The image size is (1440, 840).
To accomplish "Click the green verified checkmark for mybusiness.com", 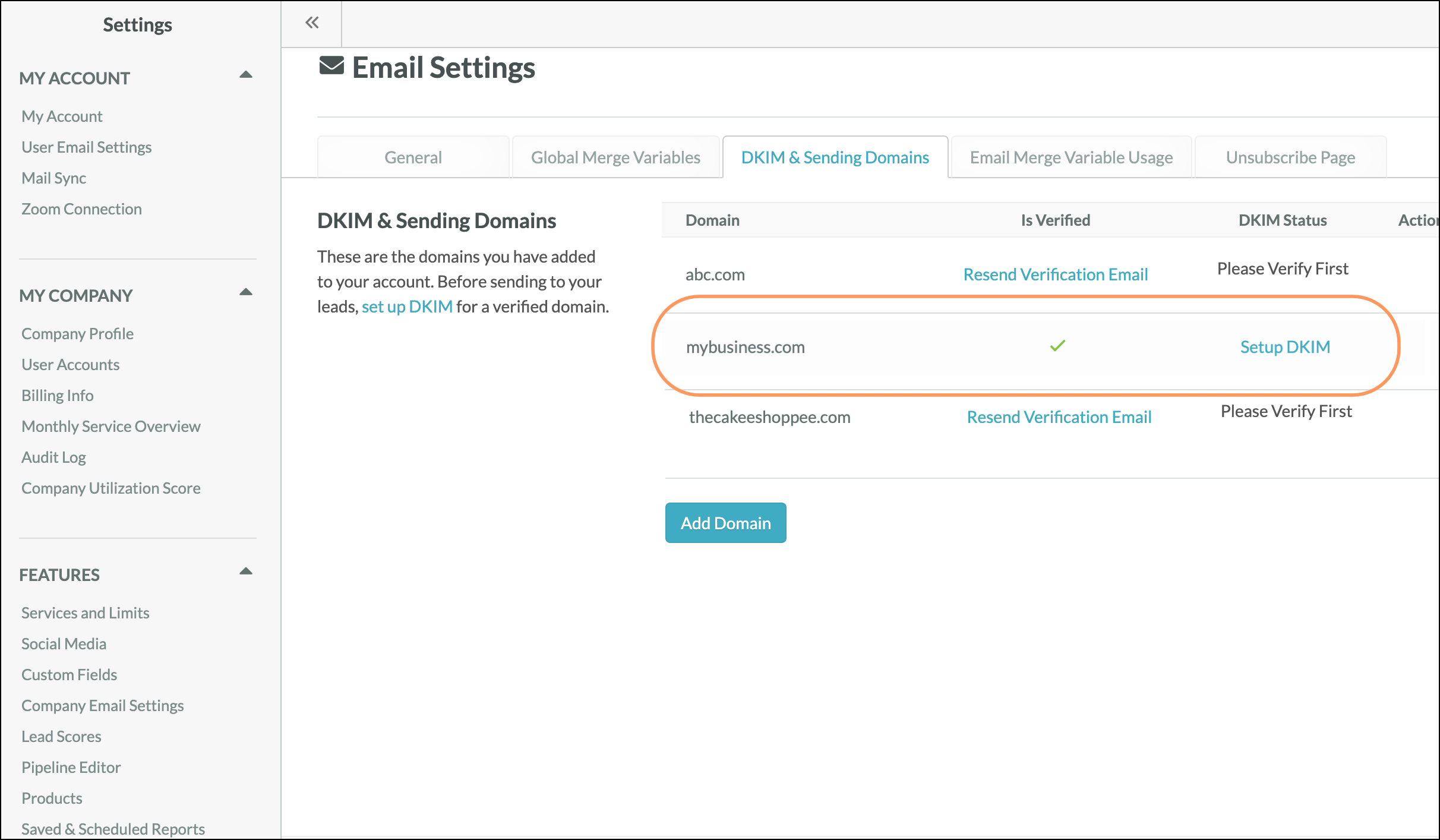I will (x=1057, y=346).
